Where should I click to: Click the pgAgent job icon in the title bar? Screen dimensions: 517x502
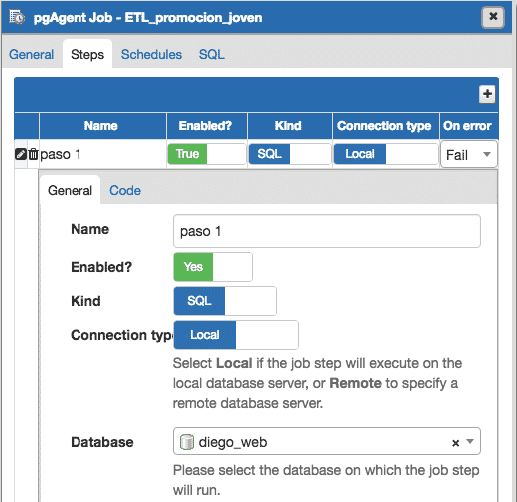pos(17,17)
